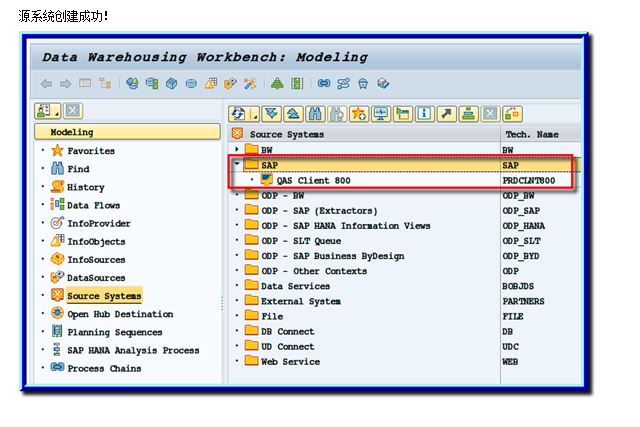Open the Process Chains entry

coord(104,368)
